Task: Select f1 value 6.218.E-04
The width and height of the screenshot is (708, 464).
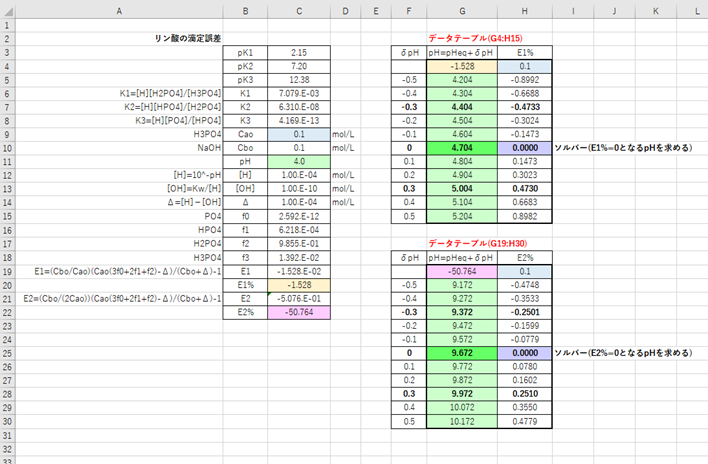Action: click(299, 230)
